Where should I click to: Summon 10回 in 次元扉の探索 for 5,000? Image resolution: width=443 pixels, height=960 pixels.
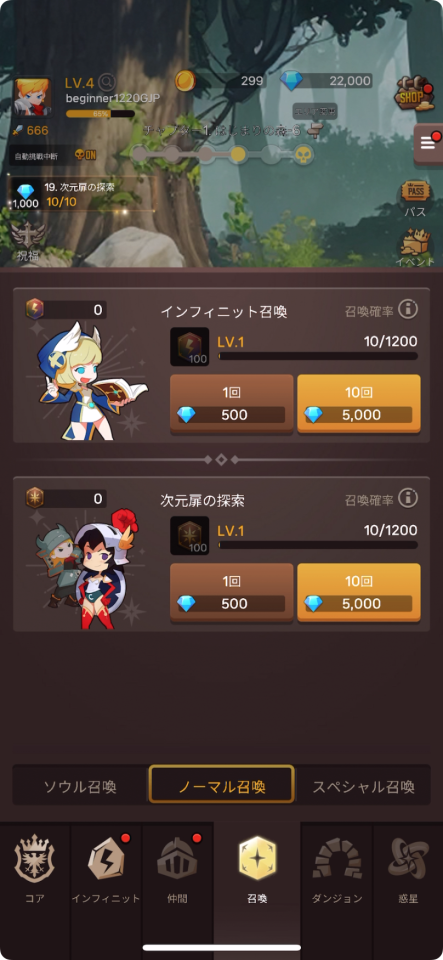click(359, 593)
